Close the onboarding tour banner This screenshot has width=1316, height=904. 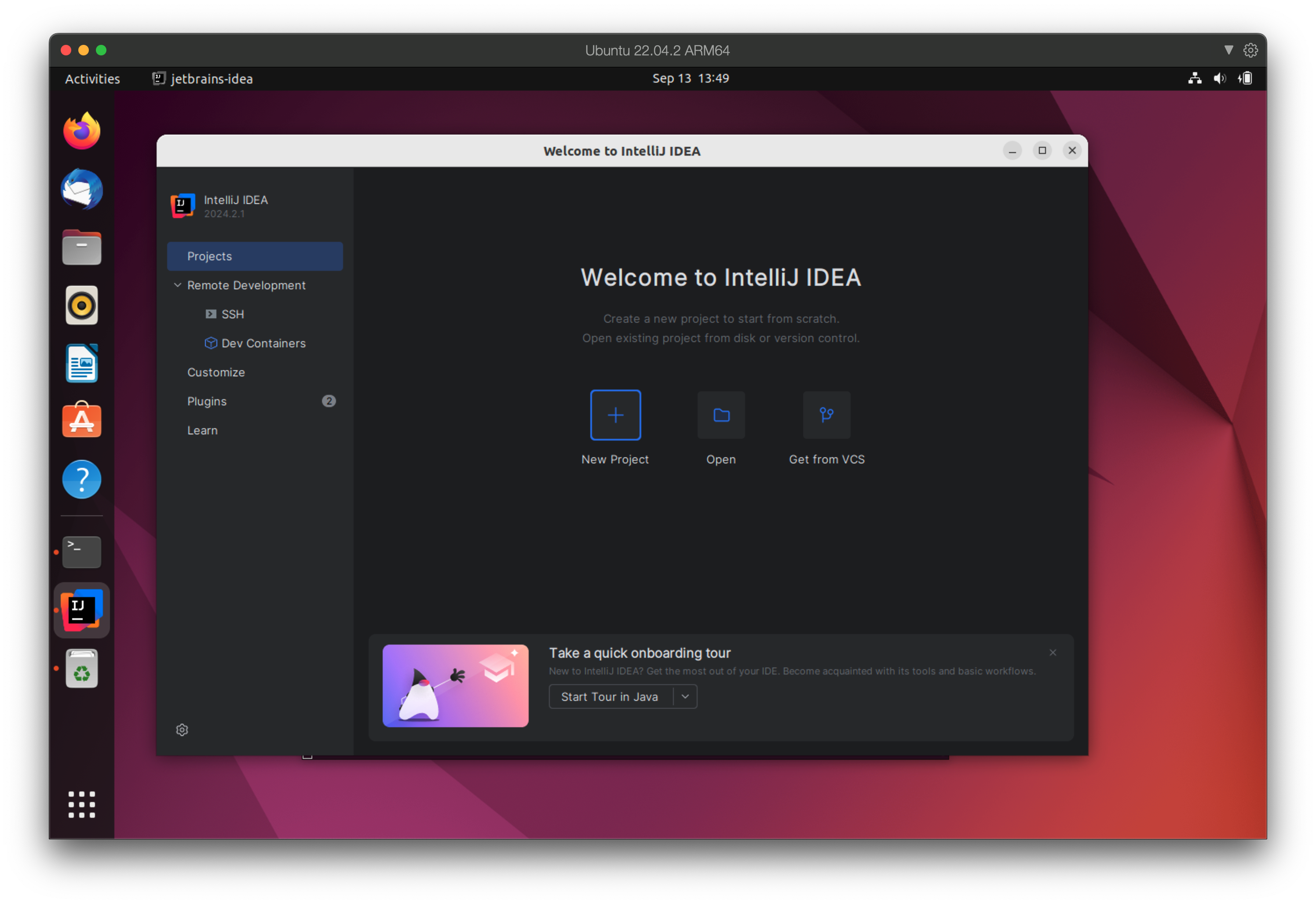point(1053,652)
